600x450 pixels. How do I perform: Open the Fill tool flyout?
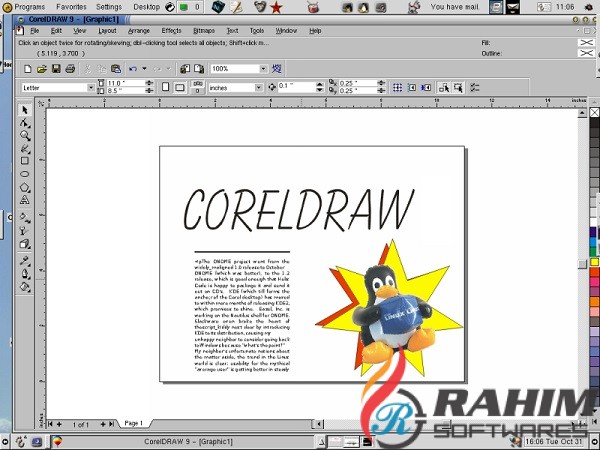click(25, 287)
